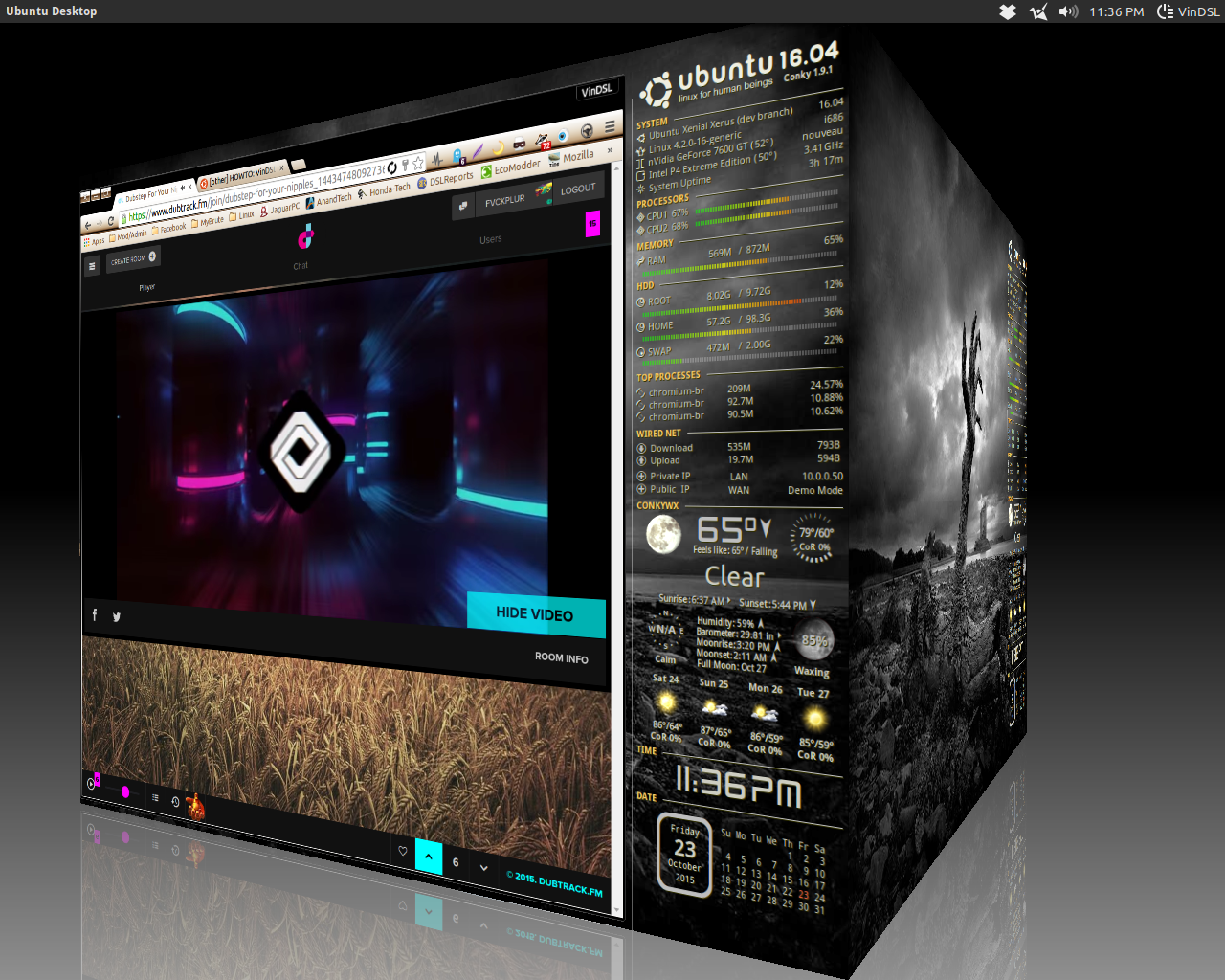Image resolution: width=1225 pixels, height=980 pixels.
Task: Expand the Linux bookmark folder
Action: pos(241,216)
